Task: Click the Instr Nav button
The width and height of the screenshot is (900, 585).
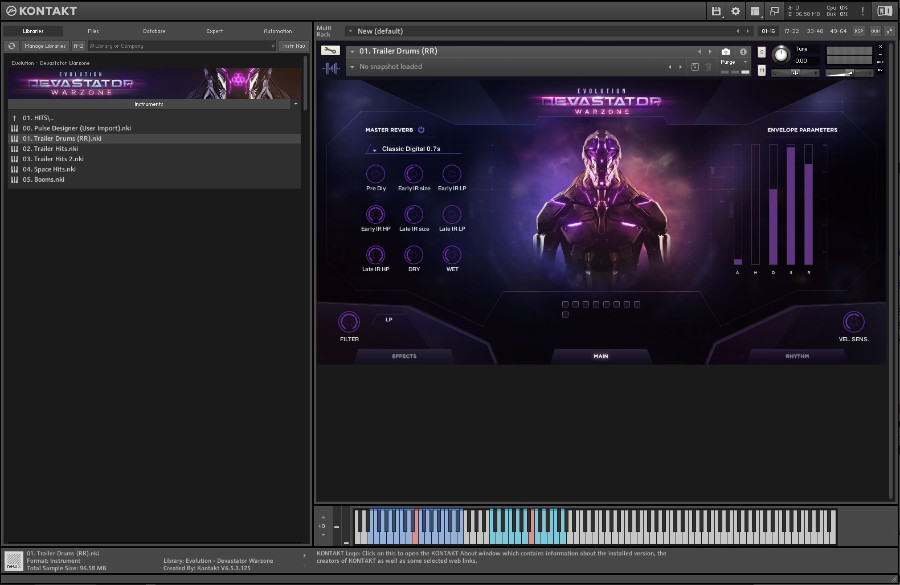Action: (292, 46)
